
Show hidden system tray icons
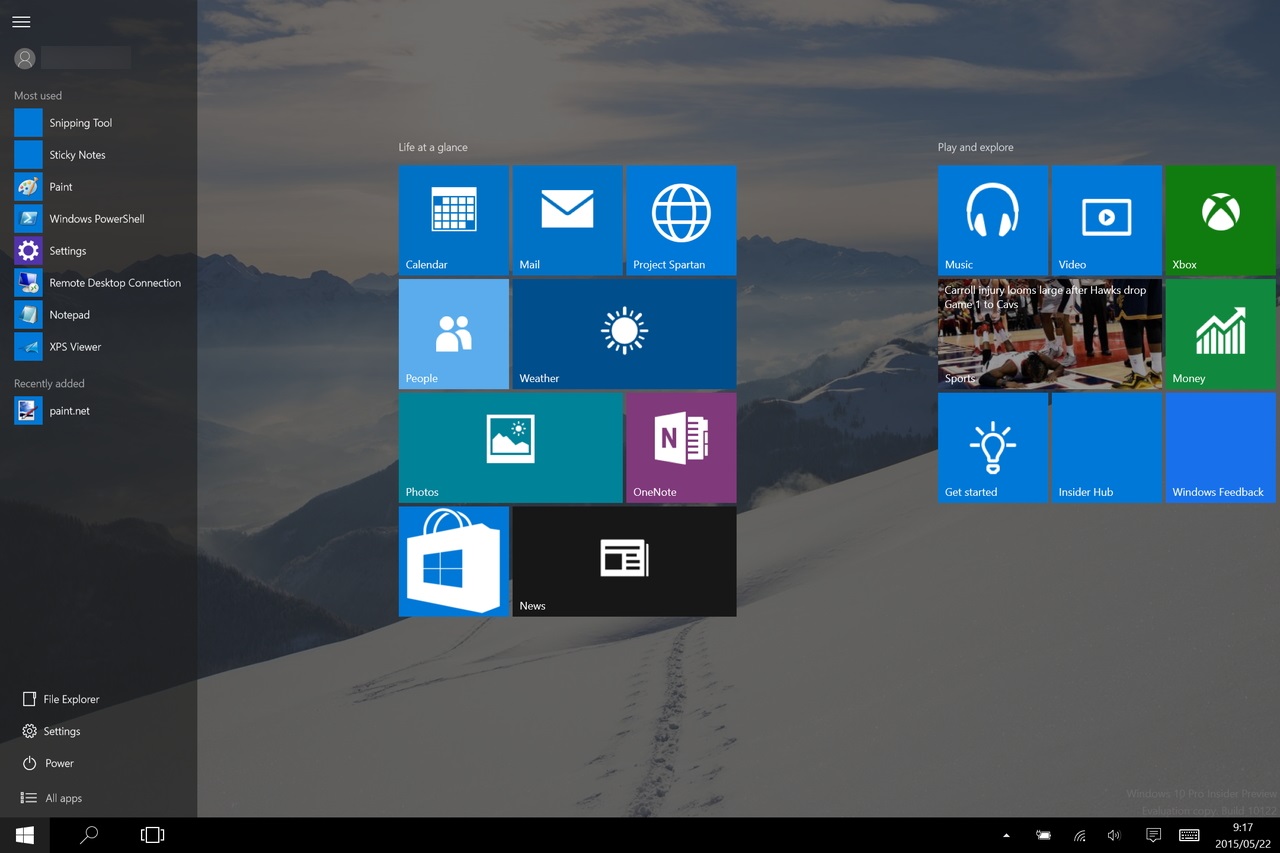pyautogui.click(x=1006, y=835)
